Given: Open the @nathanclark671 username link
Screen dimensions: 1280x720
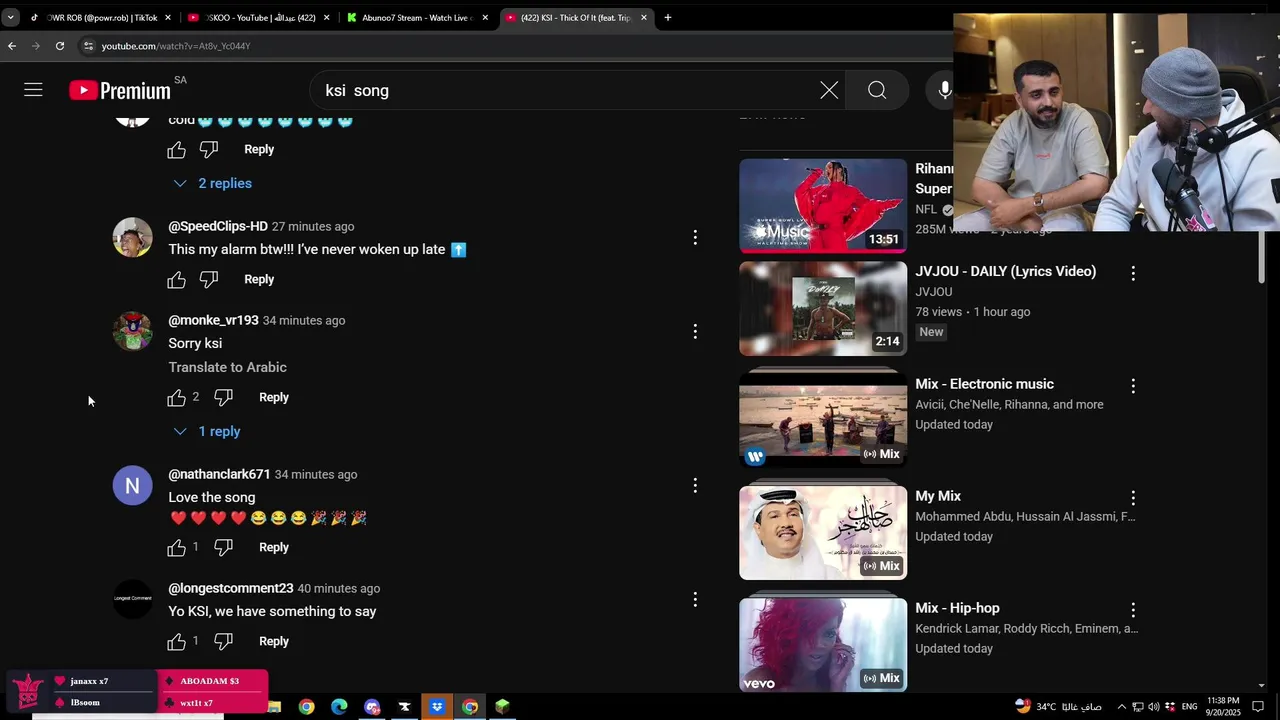Looking at the screenshot, I should click(x=219, y=475).
